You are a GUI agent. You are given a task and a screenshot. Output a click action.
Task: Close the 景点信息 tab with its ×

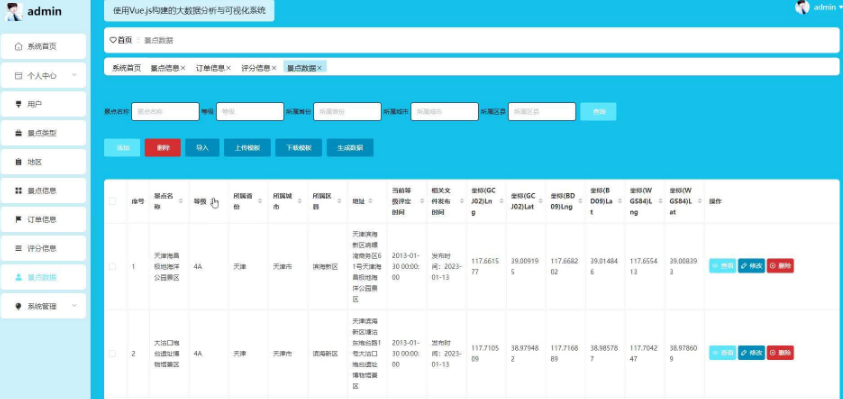(183, 68)
